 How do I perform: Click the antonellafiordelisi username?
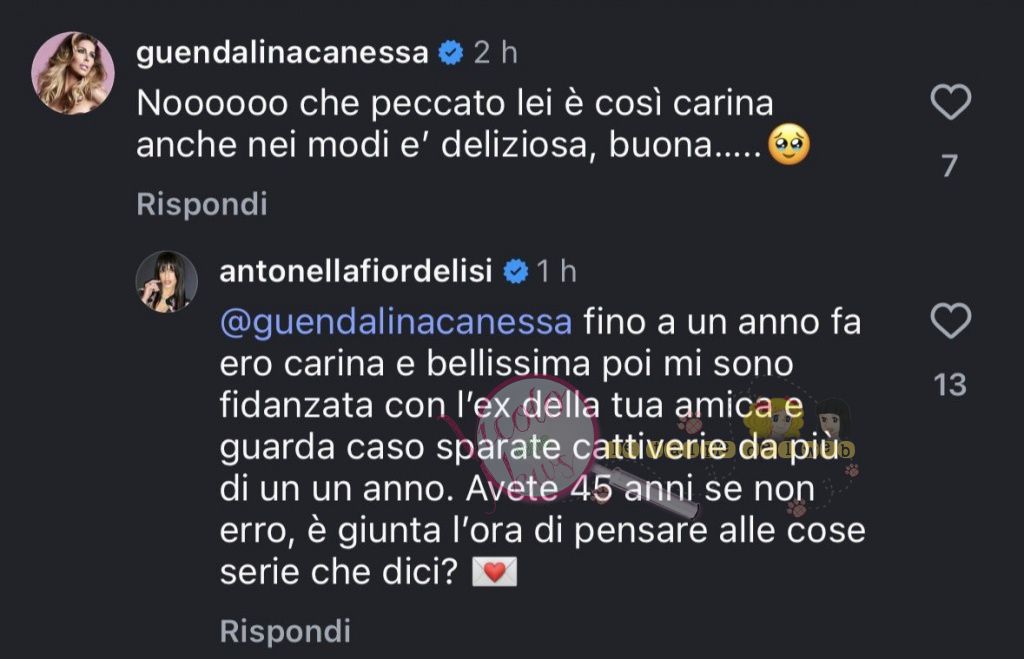pyautogui.click(x=358, y=270)
